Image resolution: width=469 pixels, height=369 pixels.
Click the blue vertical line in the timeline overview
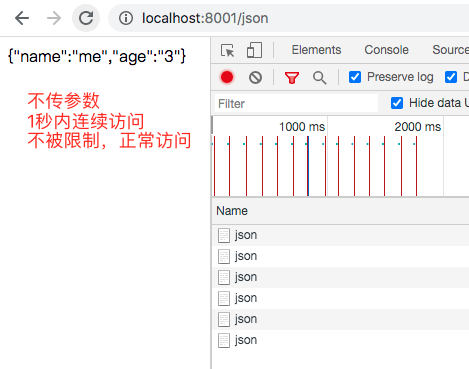pyautogui.click(x=308, y=166)
